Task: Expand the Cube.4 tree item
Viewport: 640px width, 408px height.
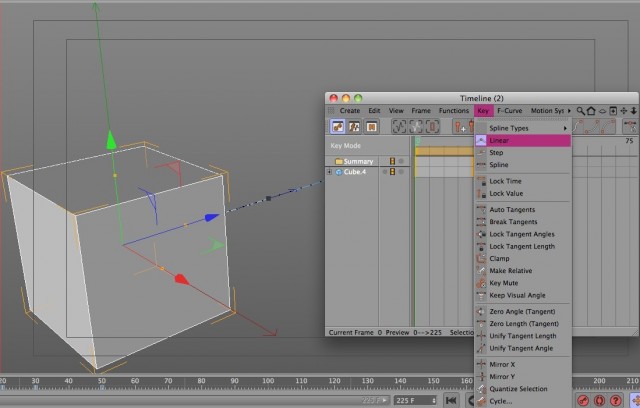Action: [x=329, y=172]
